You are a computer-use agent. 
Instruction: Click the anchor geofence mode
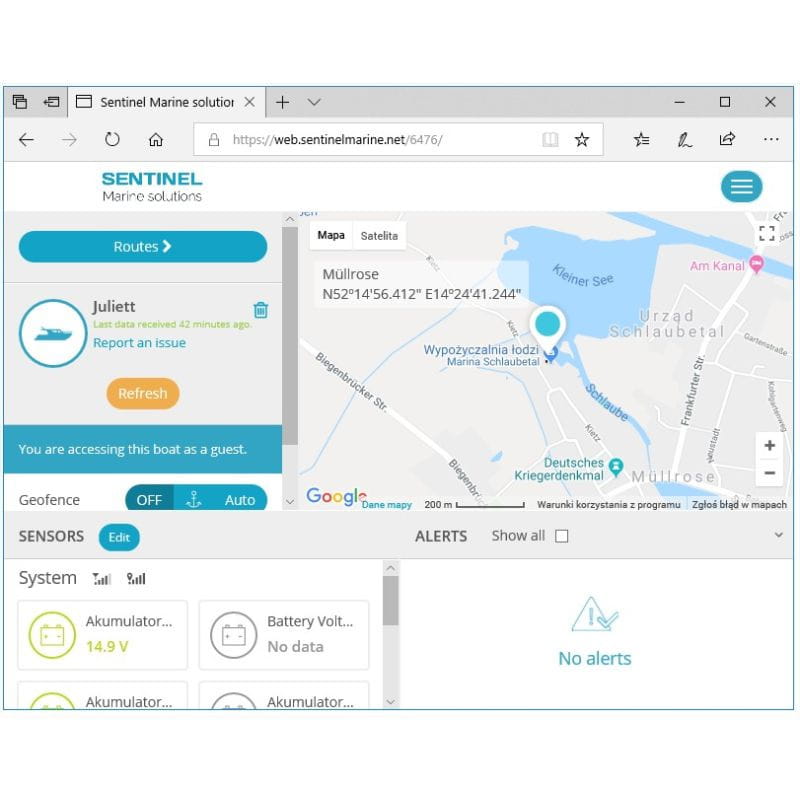(195, 500)
